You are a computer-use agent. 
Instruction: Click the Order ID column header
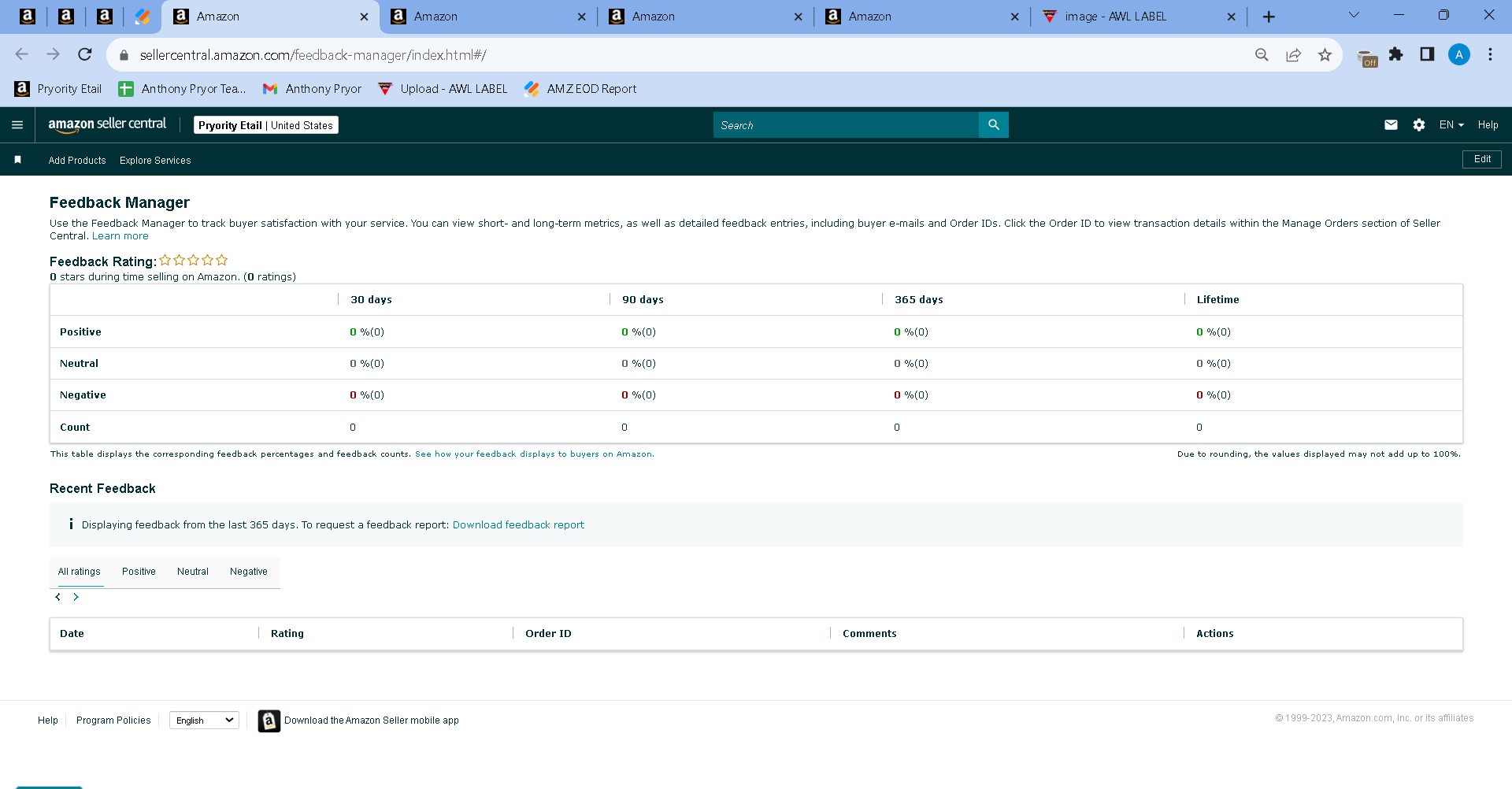click(549, 634)
